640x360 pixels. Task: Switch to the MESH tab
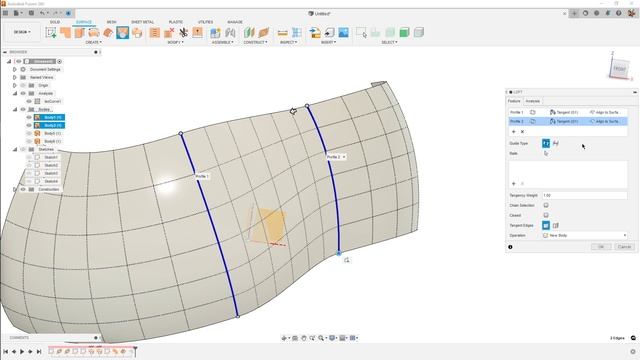click(x=111, y=22)
